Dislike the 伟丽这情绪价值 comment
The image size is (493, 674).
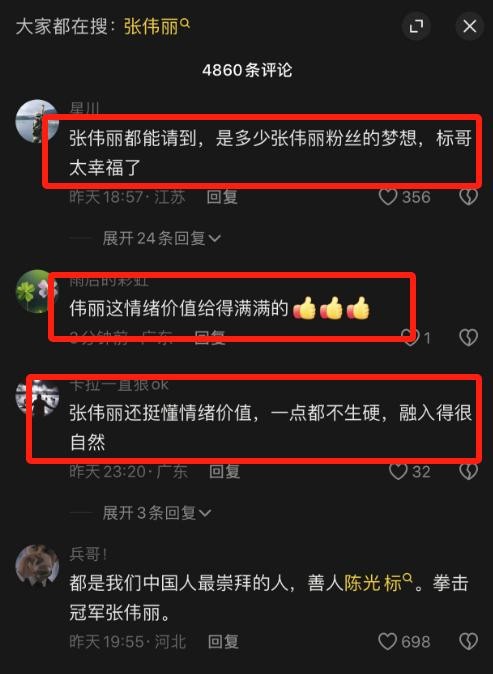pos(469,337)
